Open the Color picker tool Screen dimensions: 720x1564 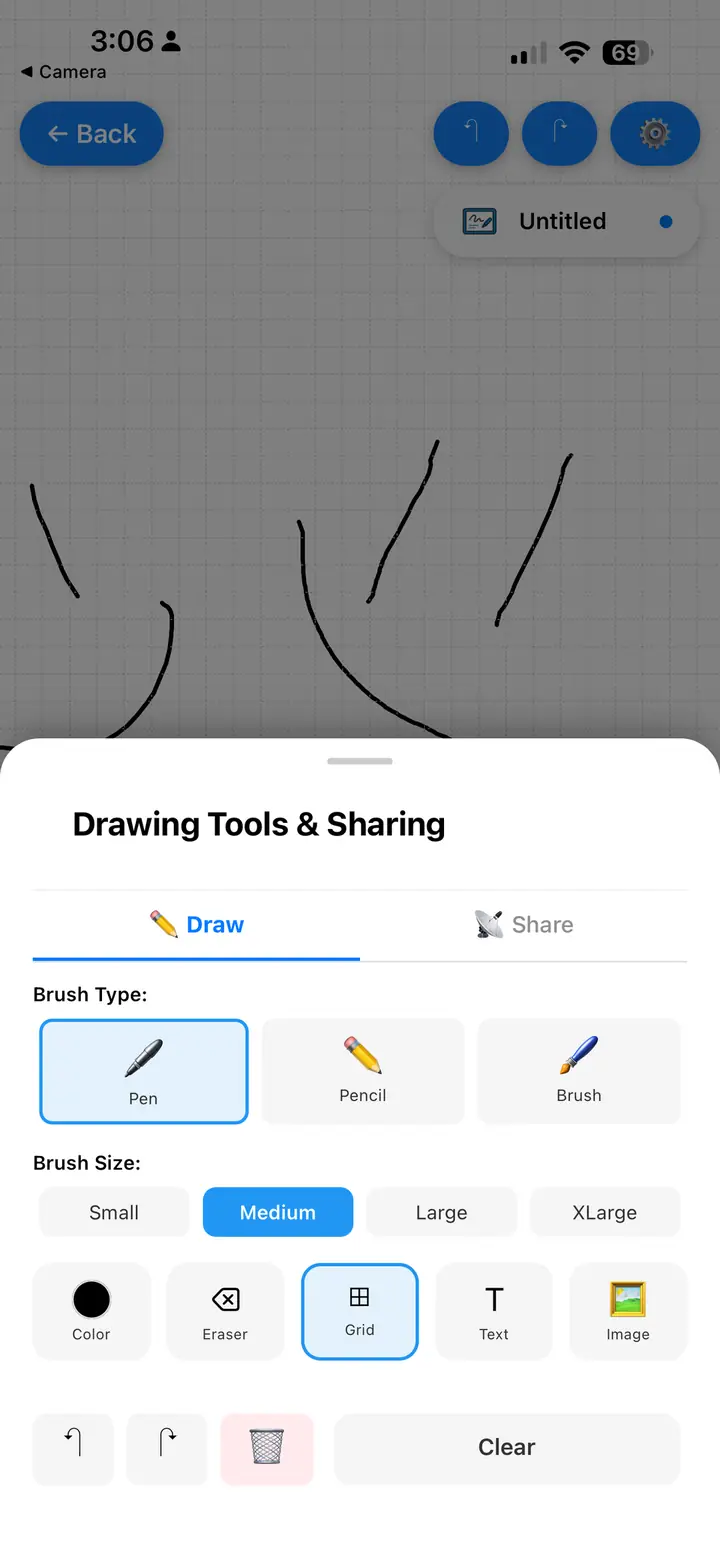91,1311
